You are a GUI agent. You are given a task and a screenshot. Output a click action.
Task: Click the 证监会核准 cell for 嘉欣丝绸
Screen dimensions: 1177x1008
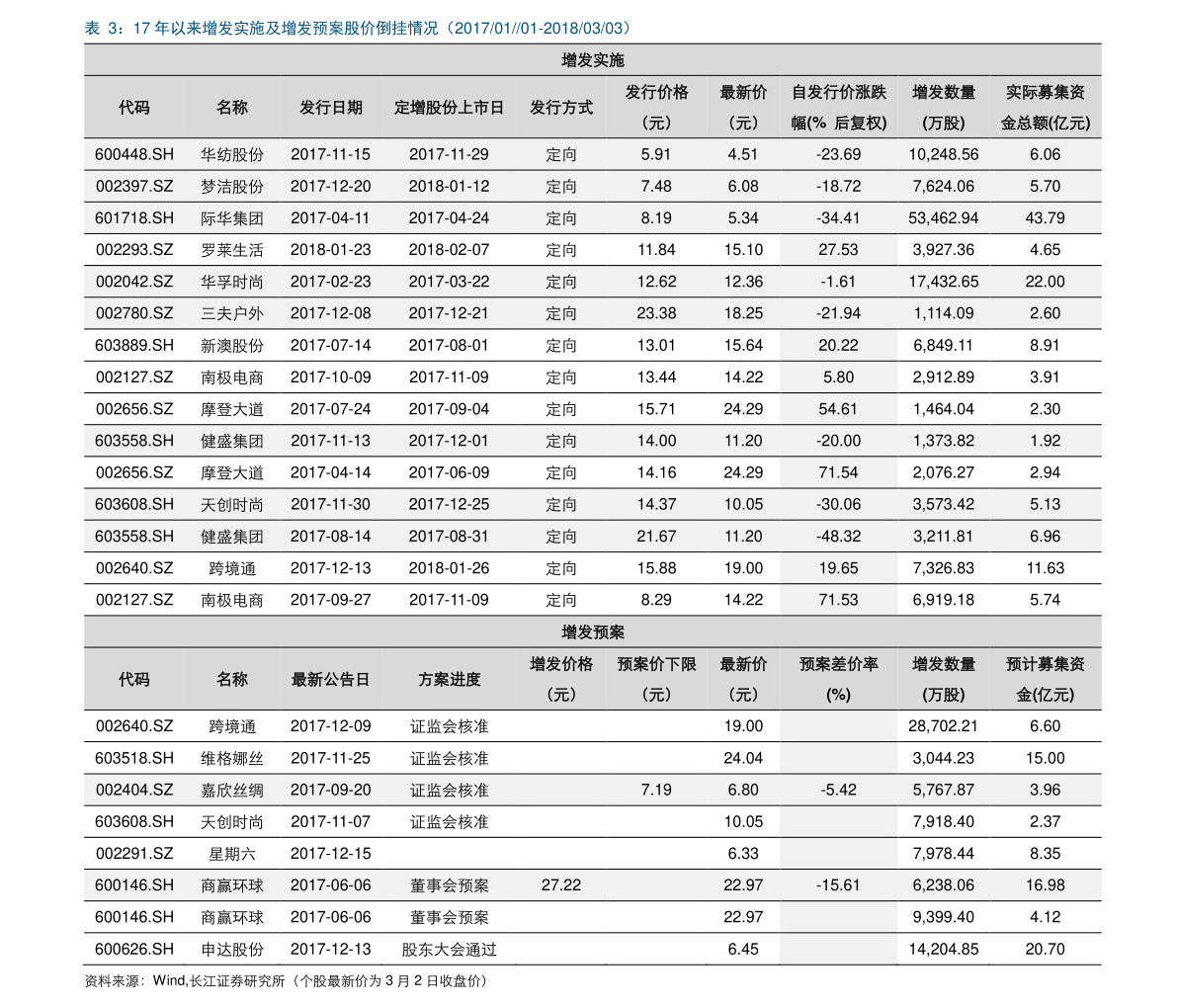pyautogui.click(x=451, y=789)
